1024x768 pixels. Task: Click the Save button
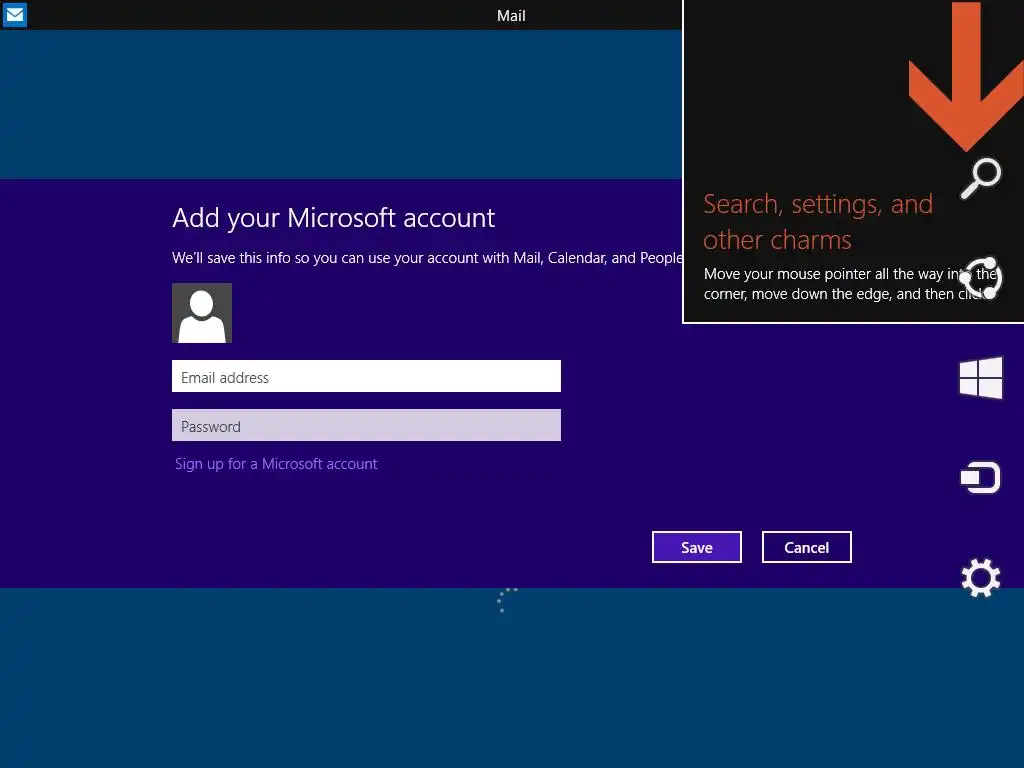697,547
